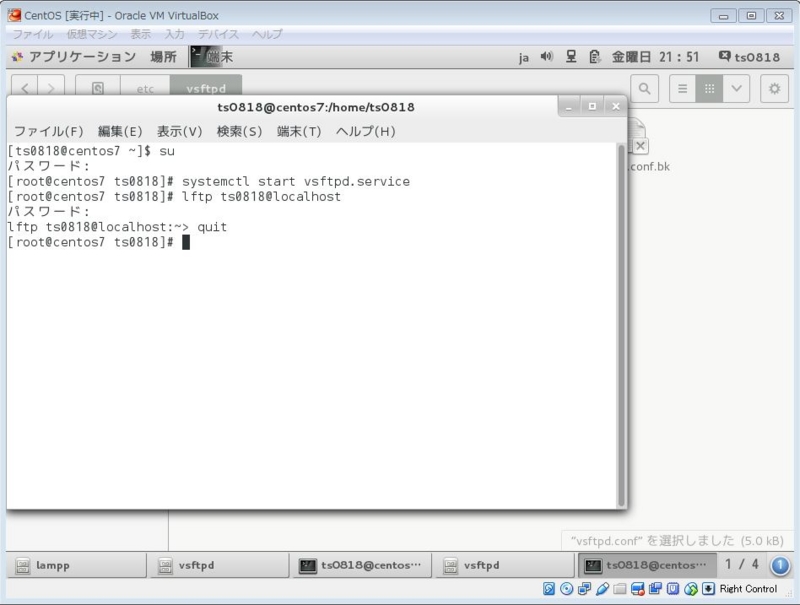Open VirtualBox ヘルプ menu
800x605 pixels.
pos(266,34)
